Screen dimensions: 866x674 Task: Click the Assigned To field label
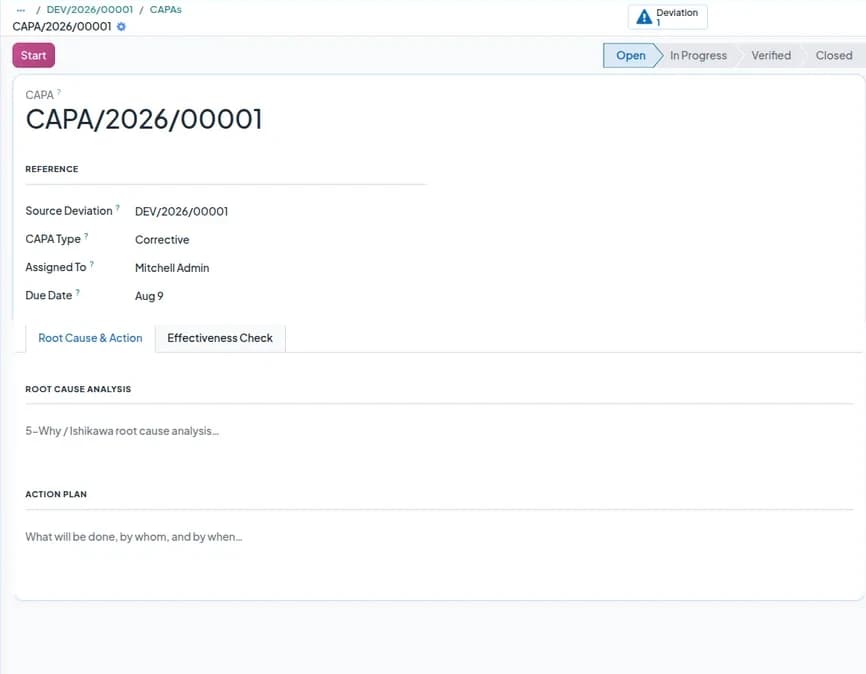pos(56,267)
